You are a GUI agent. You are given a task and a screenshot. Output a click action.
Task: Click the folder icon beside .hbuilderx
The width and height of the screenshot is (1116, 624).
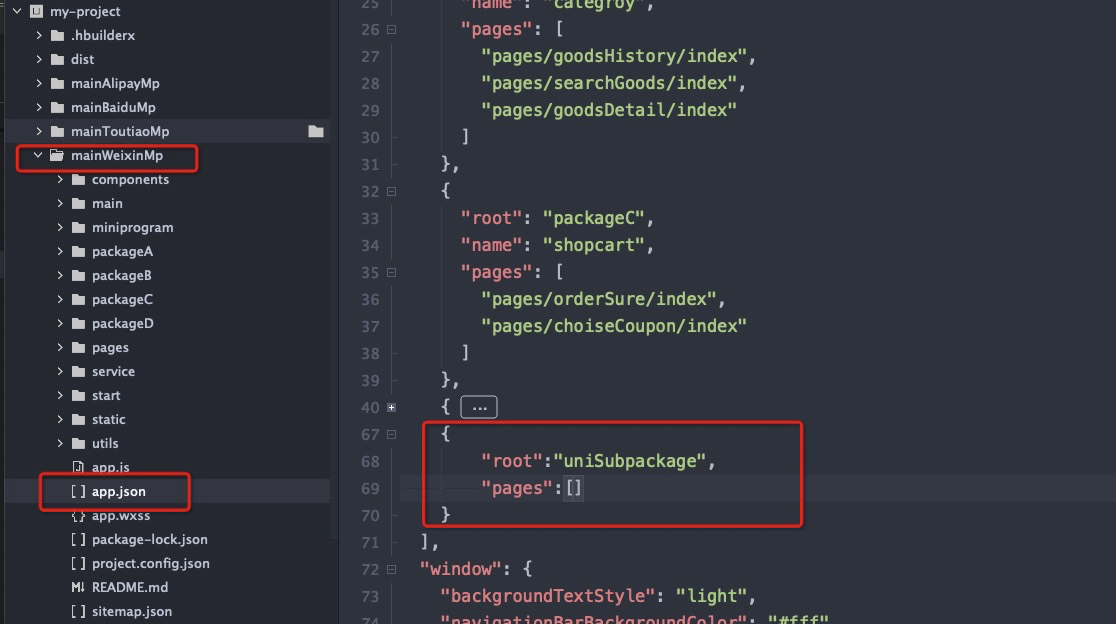pos(58,36)
